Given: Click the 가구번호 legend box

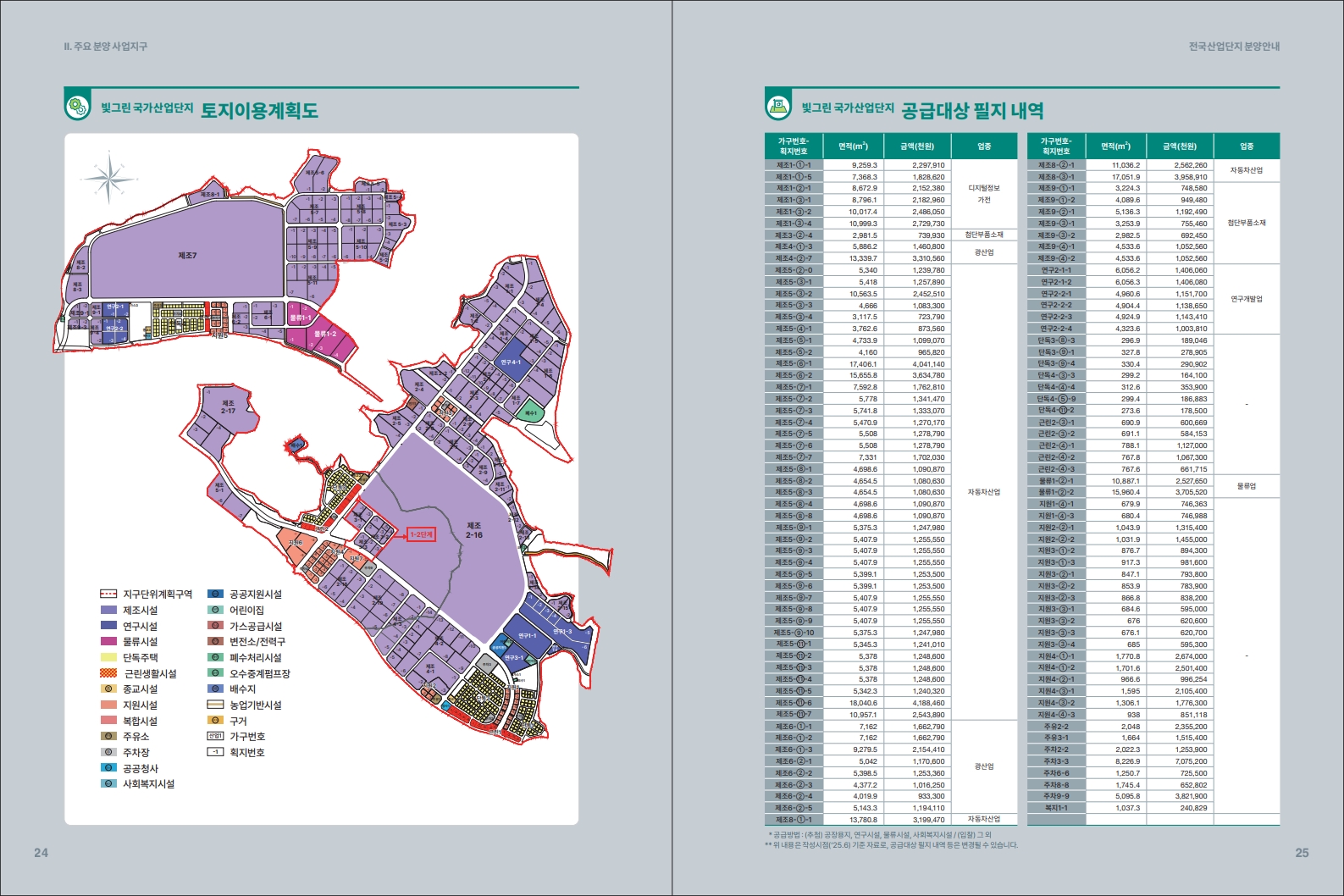Looking at the screenshot, I should [215, 737].
